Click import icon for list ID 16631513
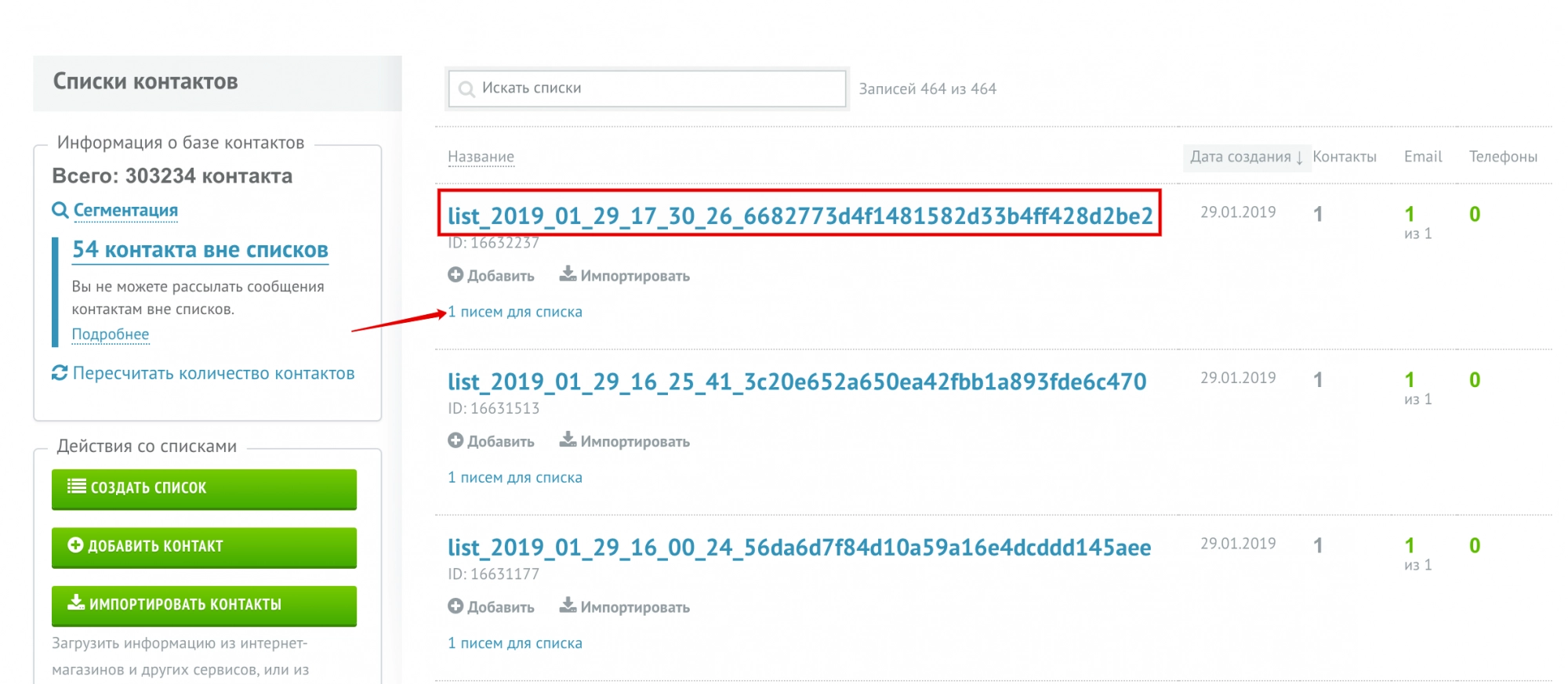 [568, 440]
